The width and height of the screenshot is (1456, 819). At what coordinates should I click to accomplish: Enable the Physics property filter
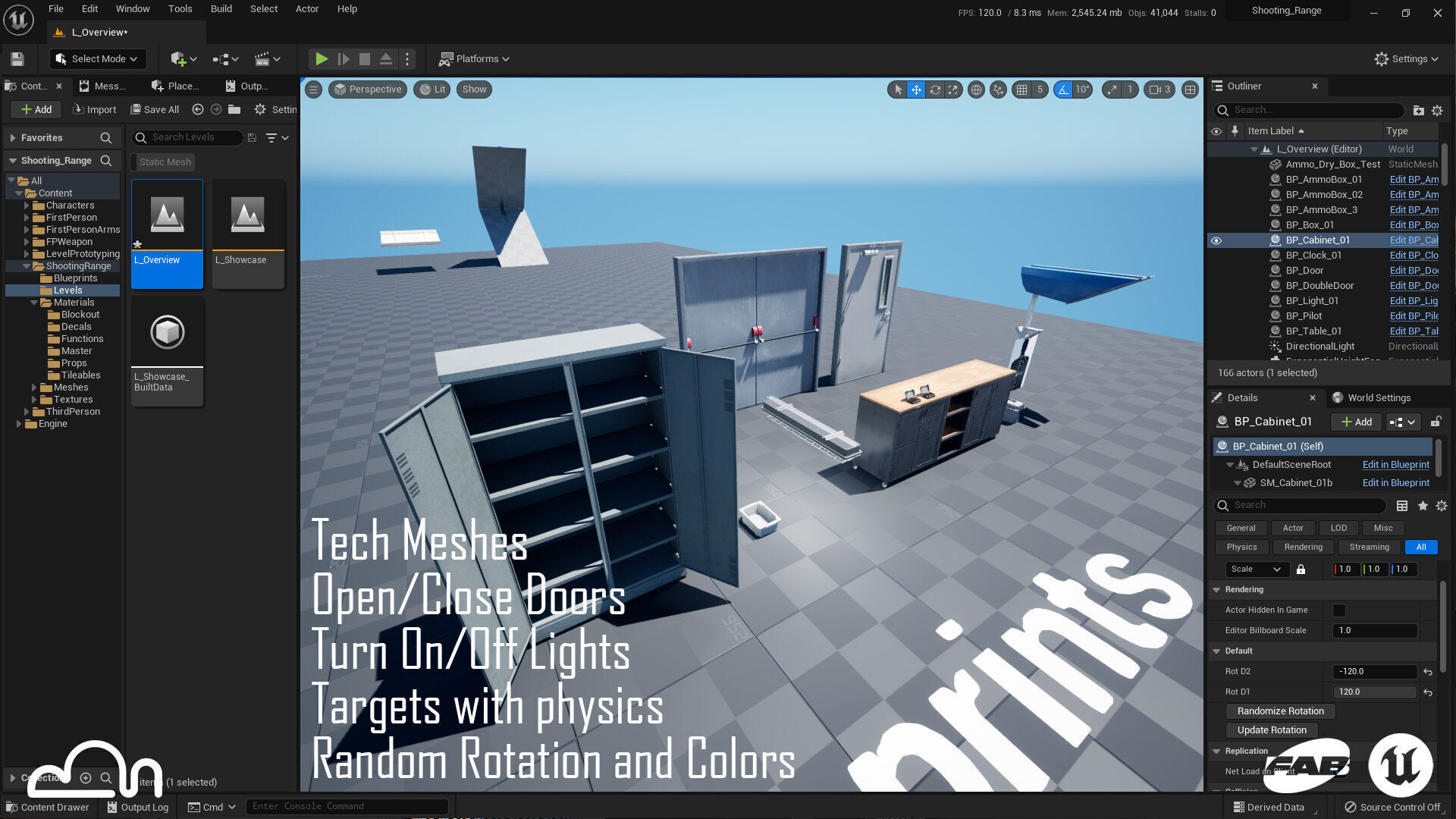[1241, 548]
